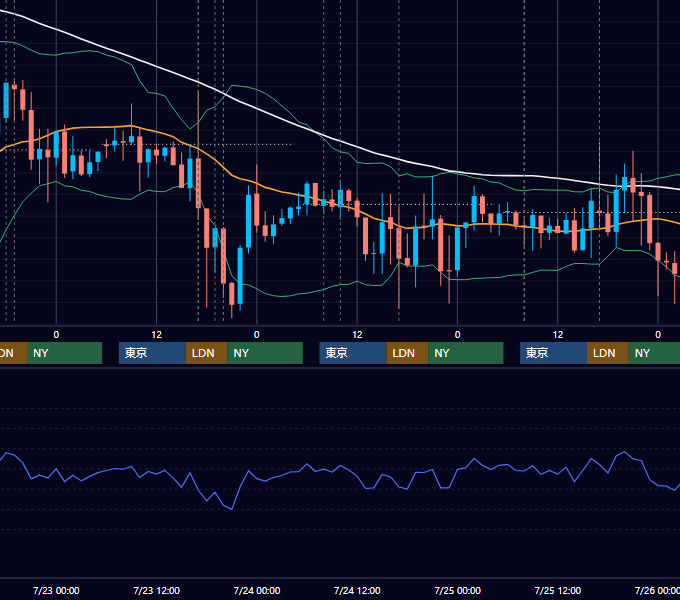
Task: Select the LDN session block on 7/24
Action: (407, 353)
